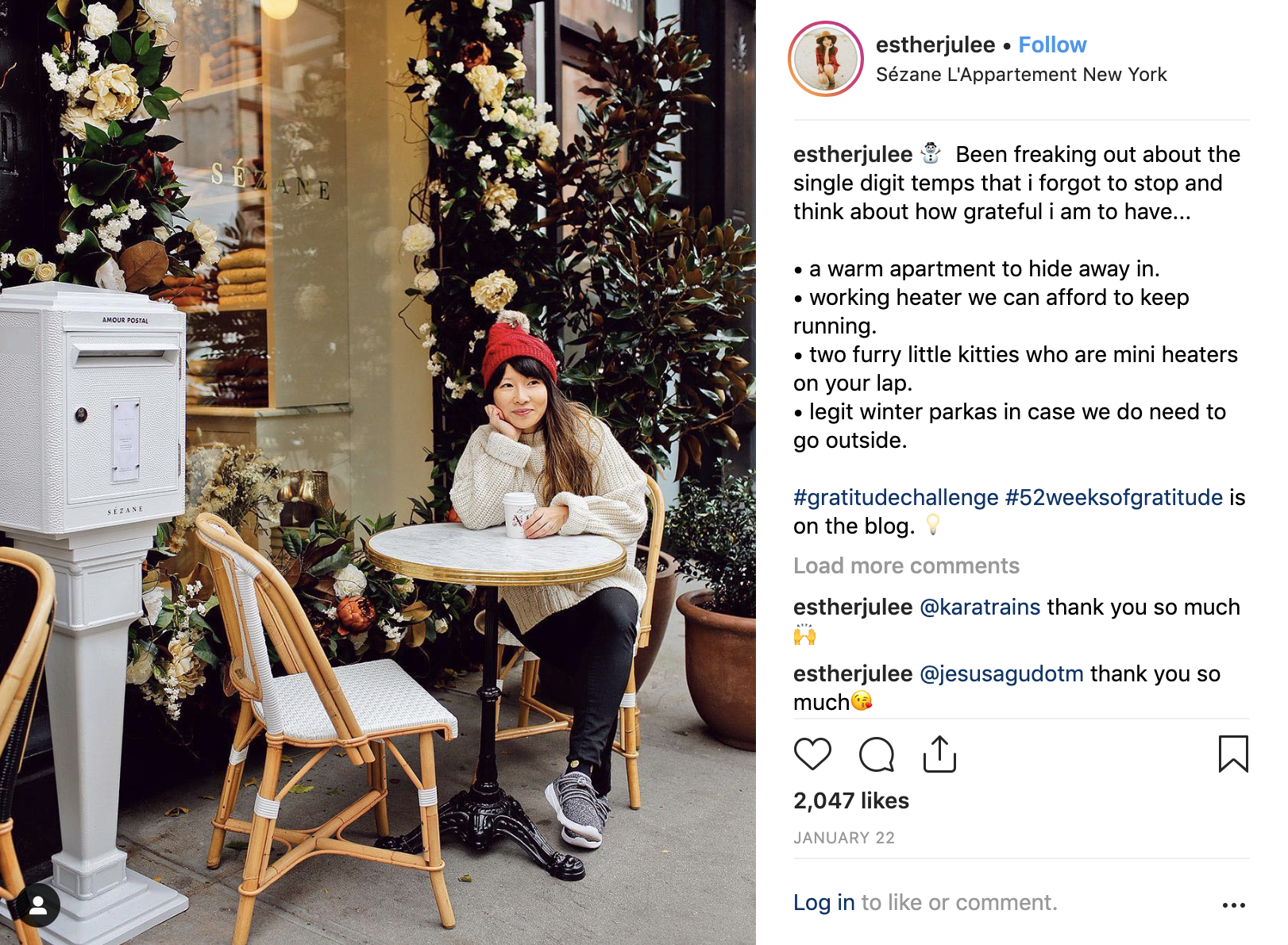Open Sézane L'Appartement New York location

point(1021,75)
